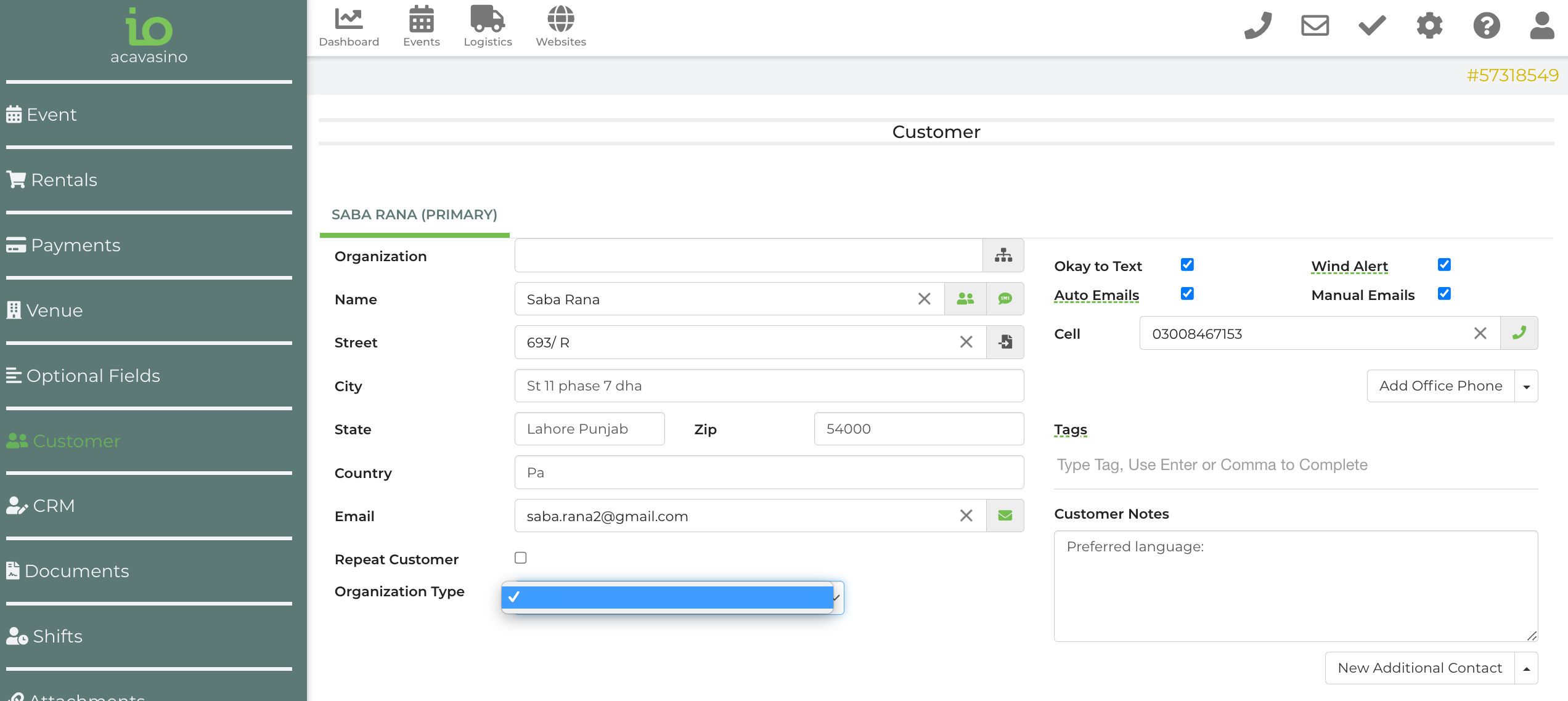
Task: Open the settings gear in top bar
Action: pos(1429,26)
